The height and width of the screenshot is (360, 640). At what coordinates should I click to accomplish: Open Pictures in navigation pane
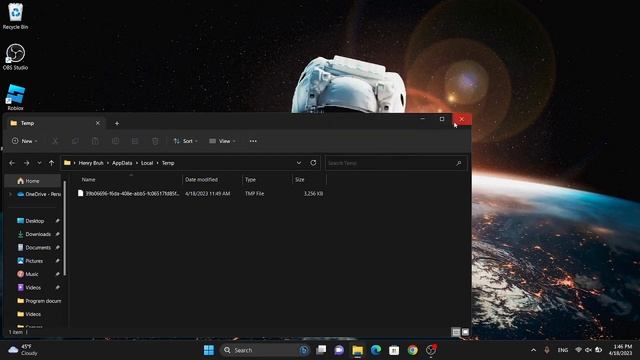tap(34, 261)
